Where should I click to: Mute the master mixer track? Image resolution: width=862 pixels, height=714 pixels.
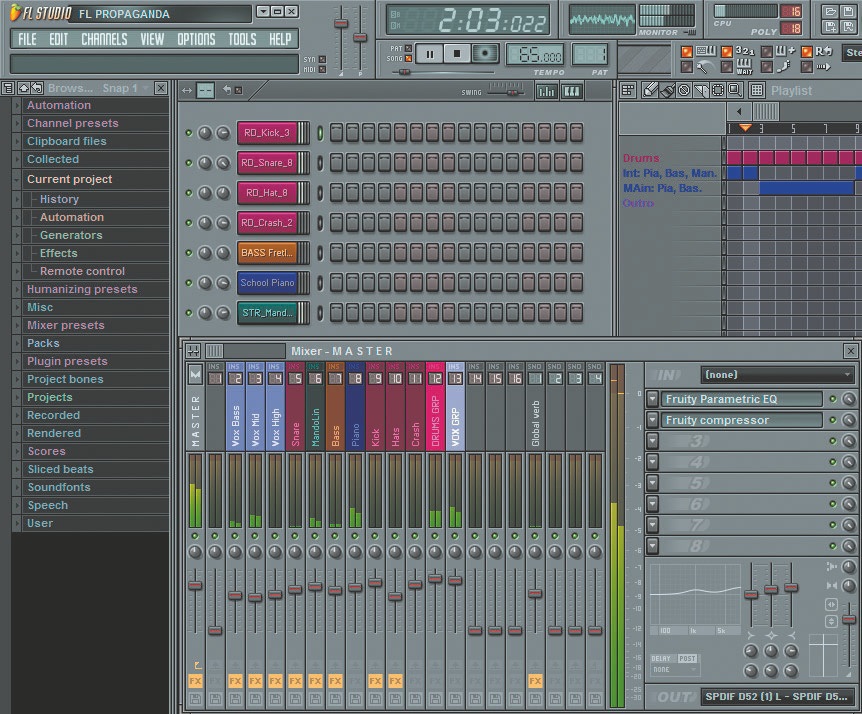[x=195, y=535]
